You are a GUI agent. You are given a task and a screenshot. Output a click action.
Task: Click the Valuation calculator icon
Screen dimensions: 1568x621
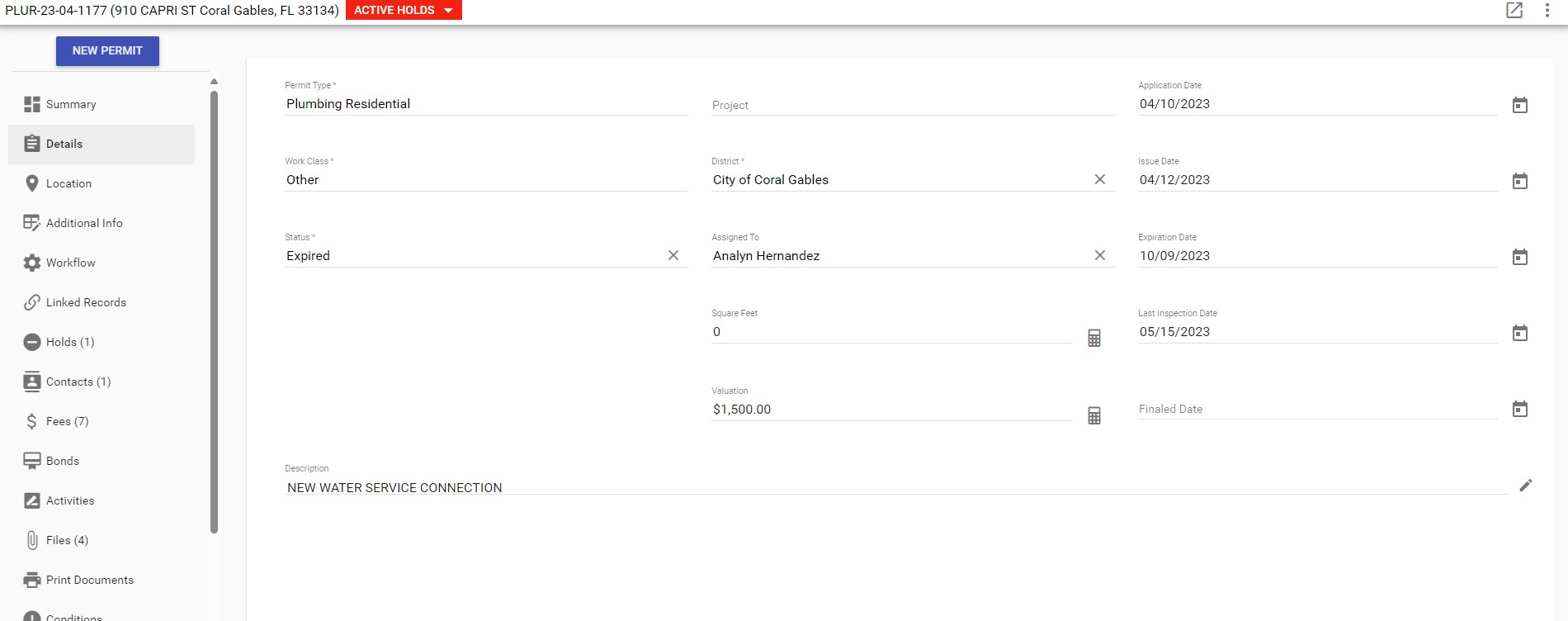pos(1093,415)
